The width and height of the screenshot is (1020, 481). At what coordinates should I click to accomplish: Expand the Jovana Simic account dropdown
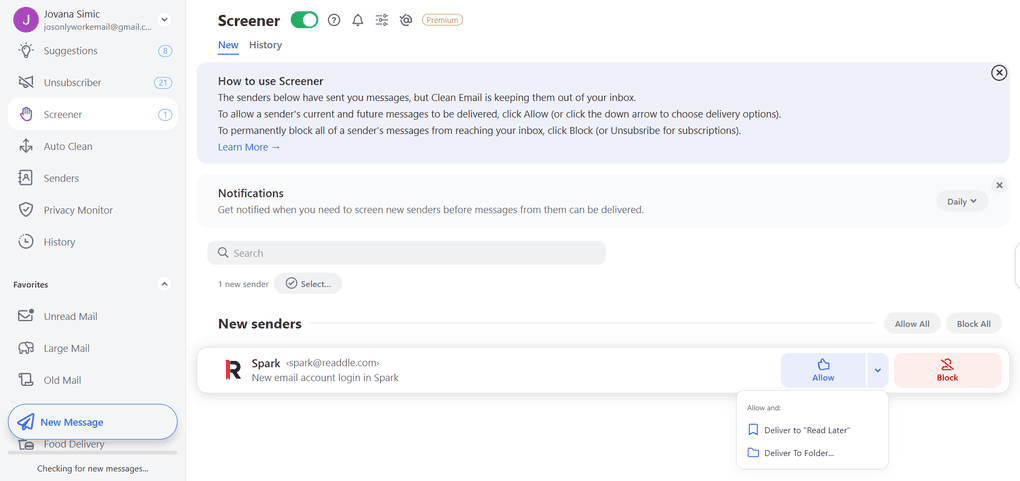[x=165, y=20]
